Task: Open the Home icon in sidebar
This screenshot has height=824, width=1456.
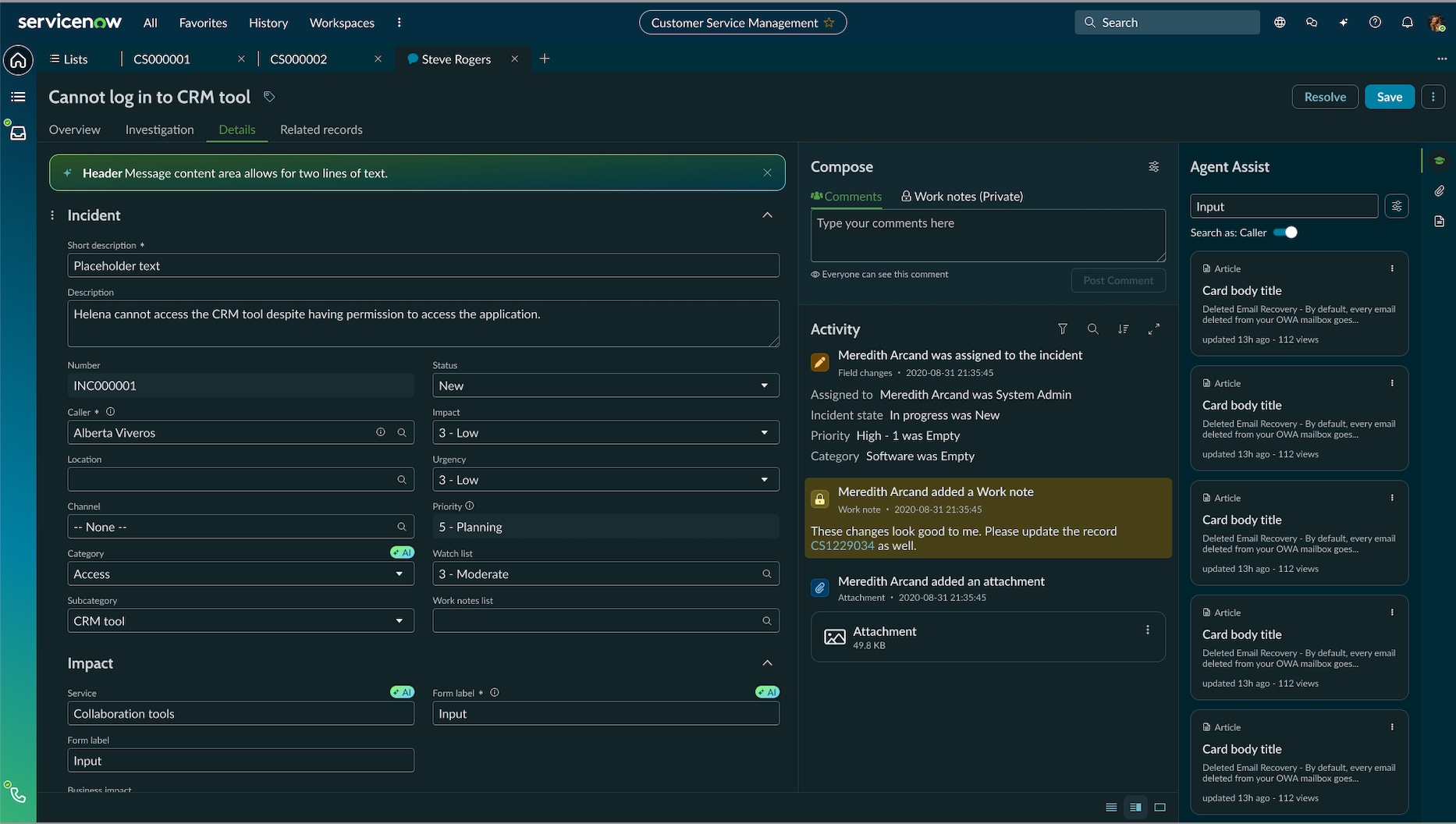Action: pyautogui.click(x=18, y=60)
